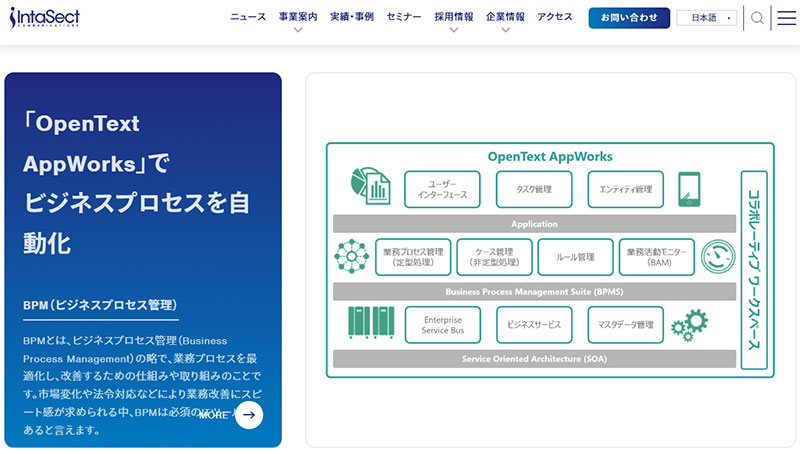
Task: Open the search magnifier icon
Action: tap(757, 18)
